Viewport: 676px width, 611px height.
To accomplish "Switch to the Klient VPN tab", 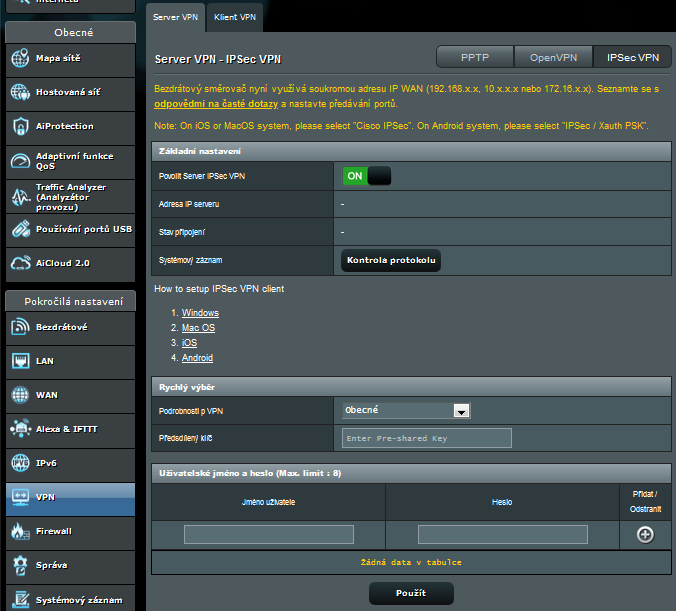I will tap(234, 17).
